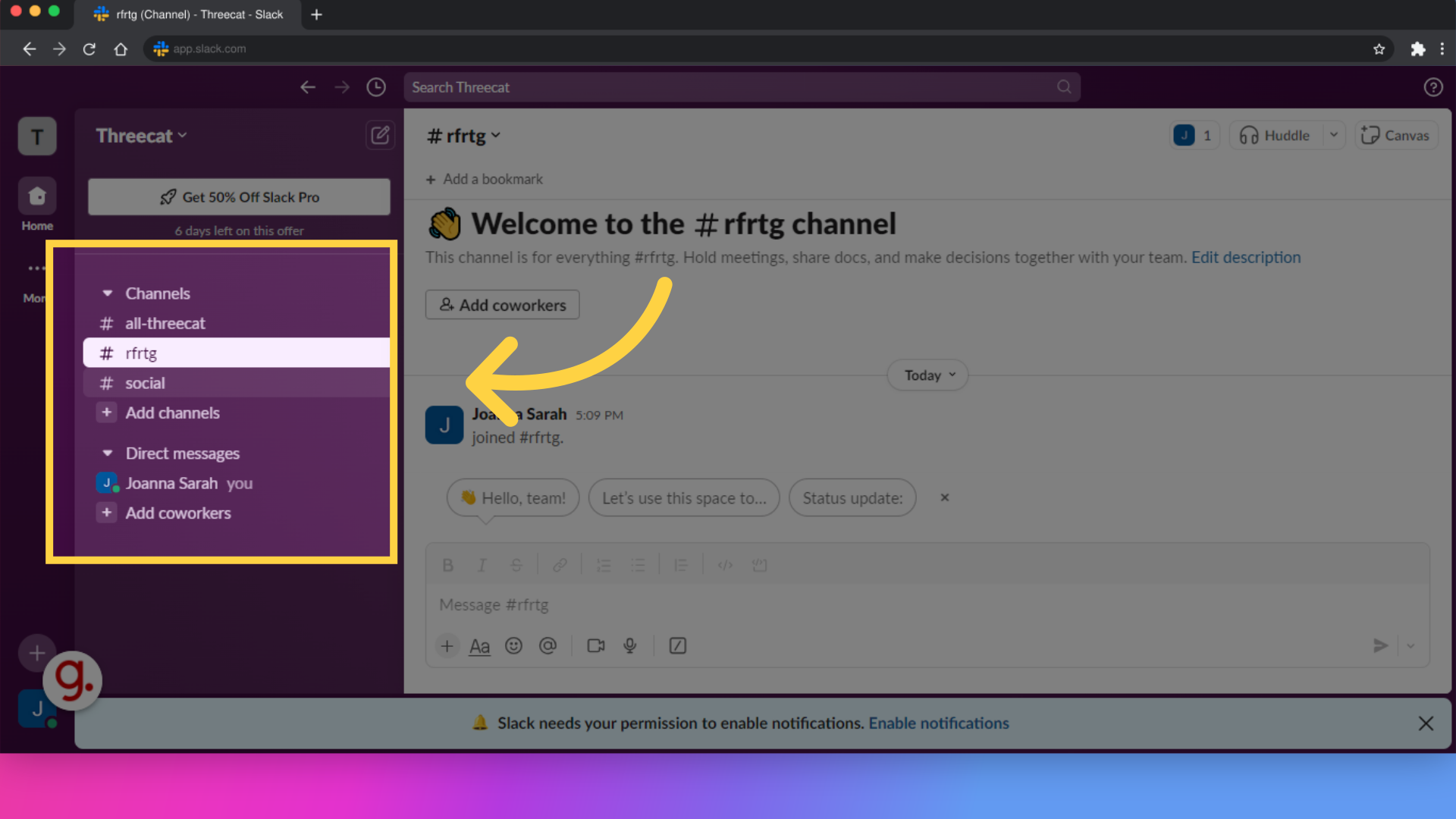Focus the Search Threecat field
1456x819 pixels.
pos(742,87)
